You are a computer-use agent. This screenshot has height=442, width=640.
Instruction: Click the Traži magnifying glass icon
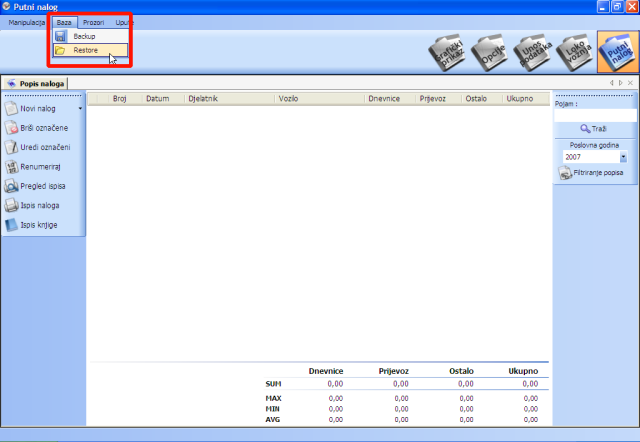(x=585, y=129)
